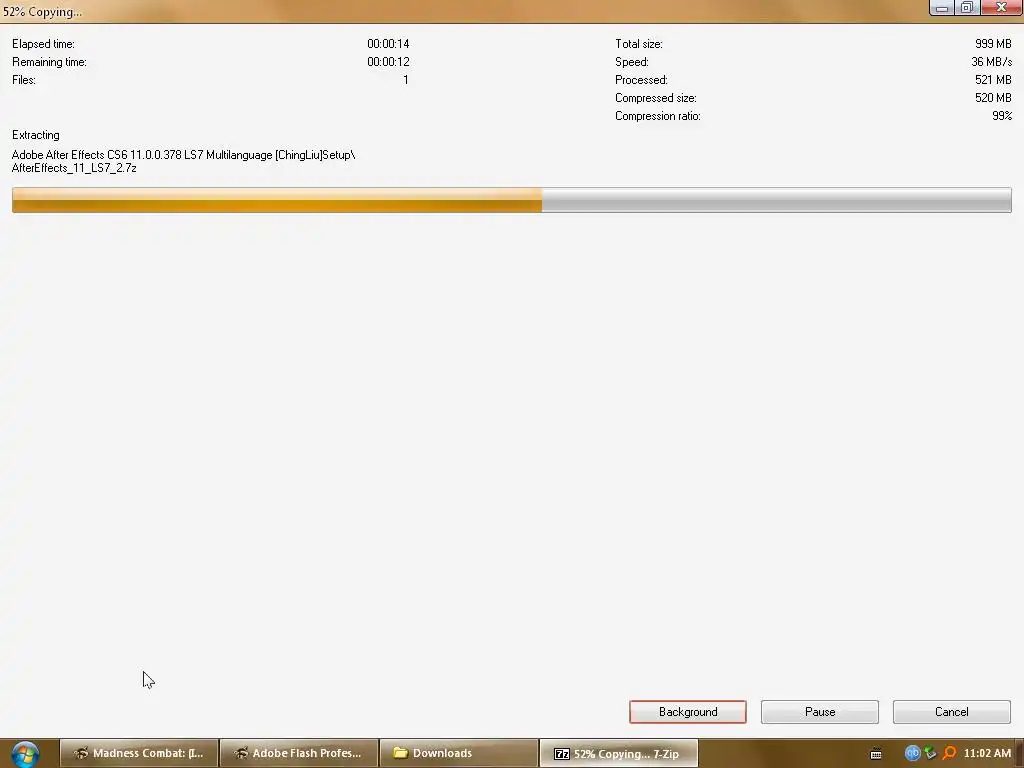This screenshot has height=768, width=1024.
Task: Restore down the 7-Zip window
Action: (967, 8)
